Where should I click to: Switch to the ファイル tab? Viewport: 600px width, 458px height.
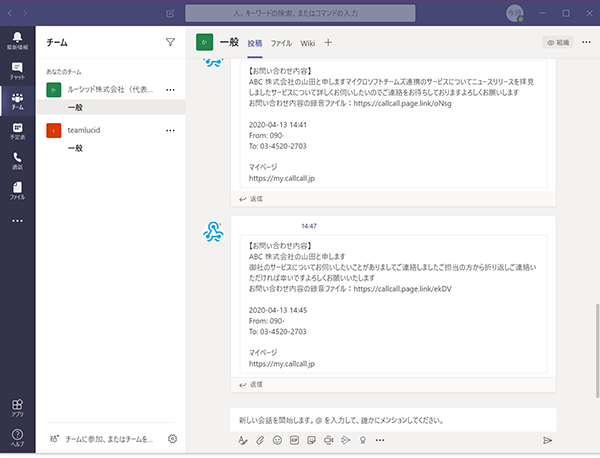[281, 43]
